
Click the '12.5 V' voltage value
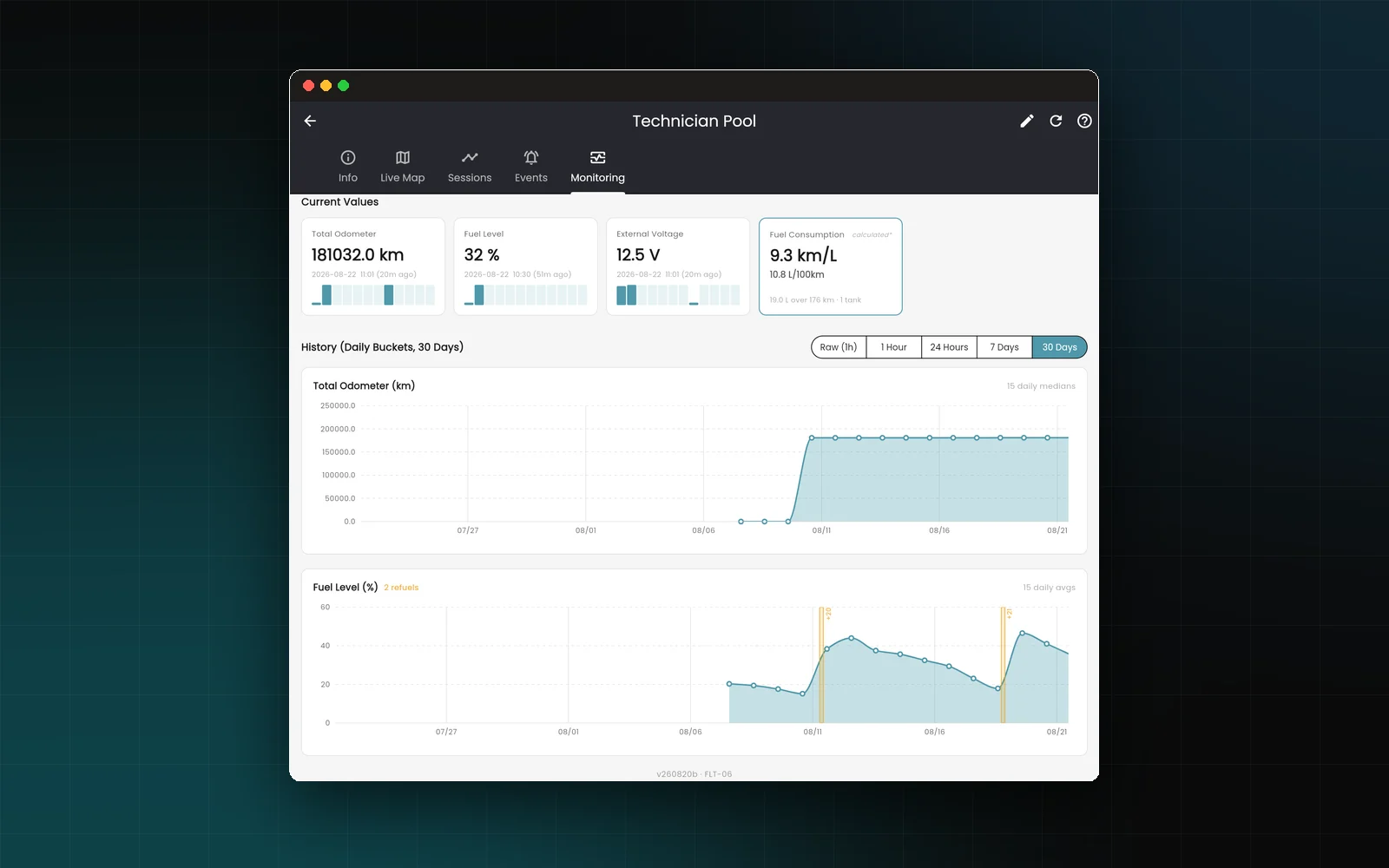click(x=638, y=255)
